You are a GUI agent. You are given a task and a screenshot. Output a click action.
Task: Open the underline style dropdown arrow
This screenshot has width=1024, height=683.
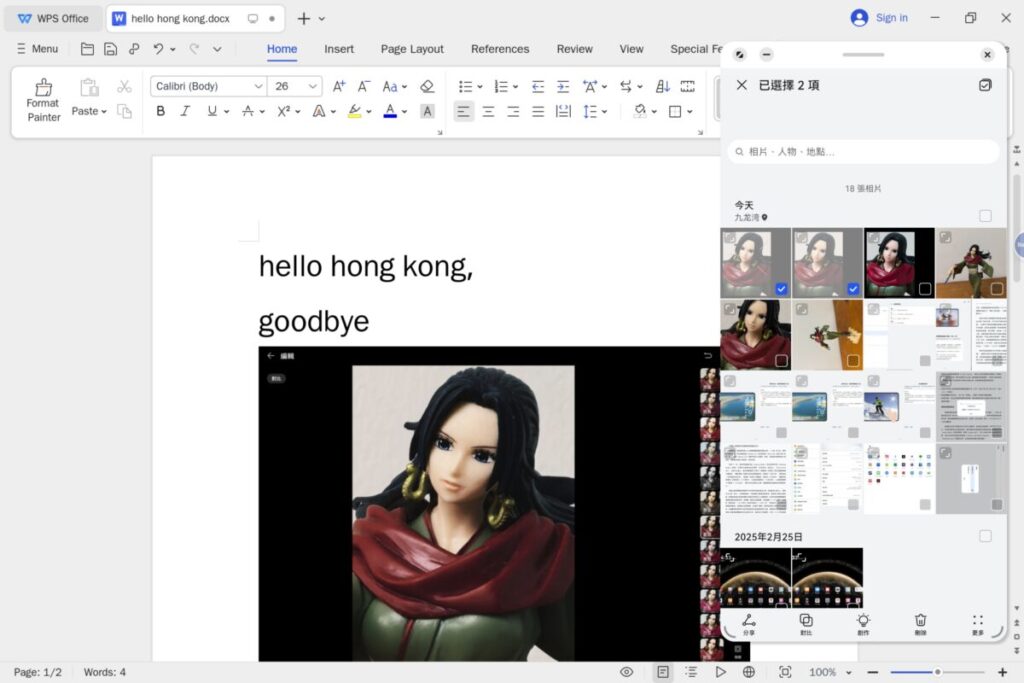coord(227,112)
